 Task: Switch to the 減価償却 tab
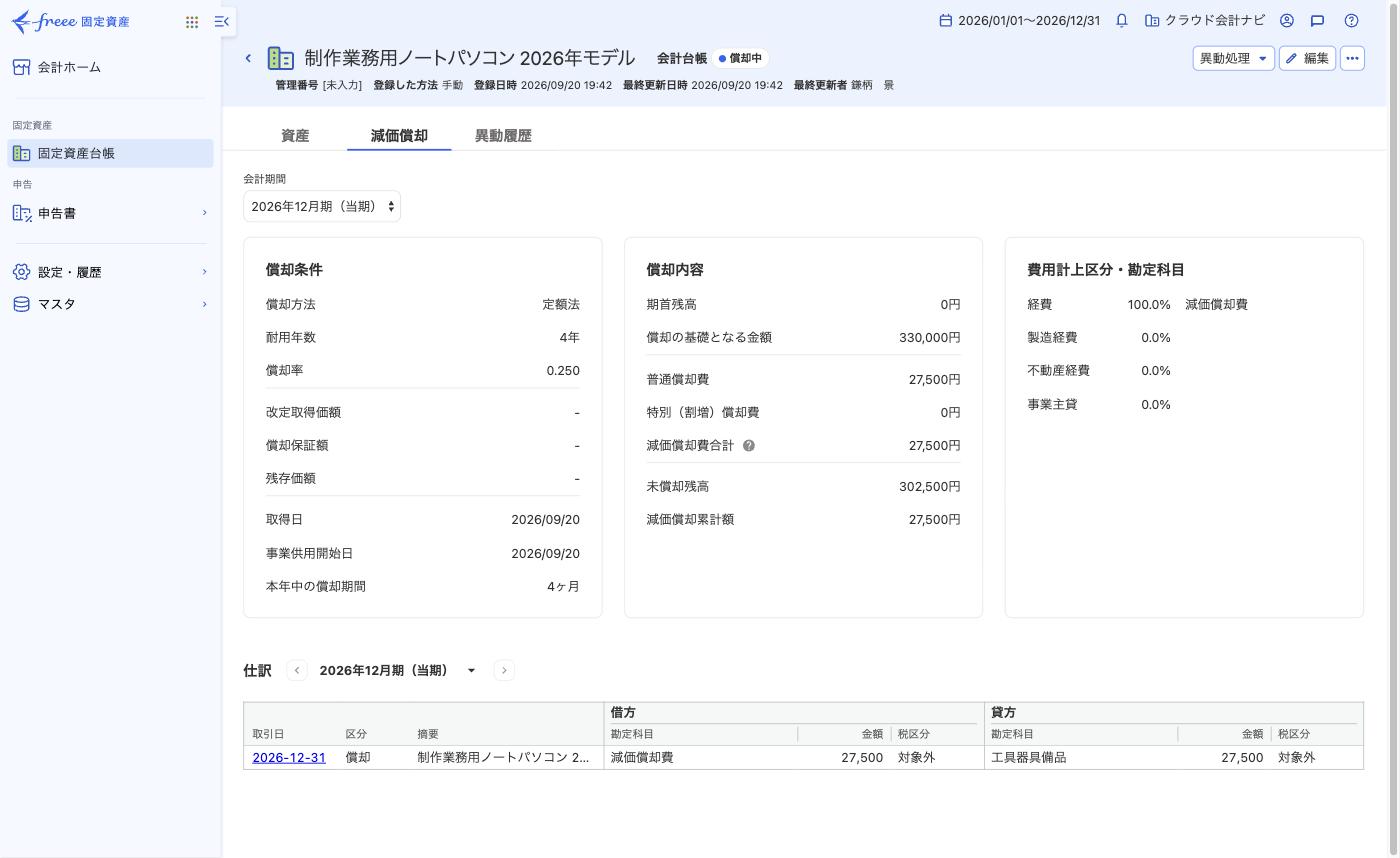pyautogui.click(x=399, y=136)
